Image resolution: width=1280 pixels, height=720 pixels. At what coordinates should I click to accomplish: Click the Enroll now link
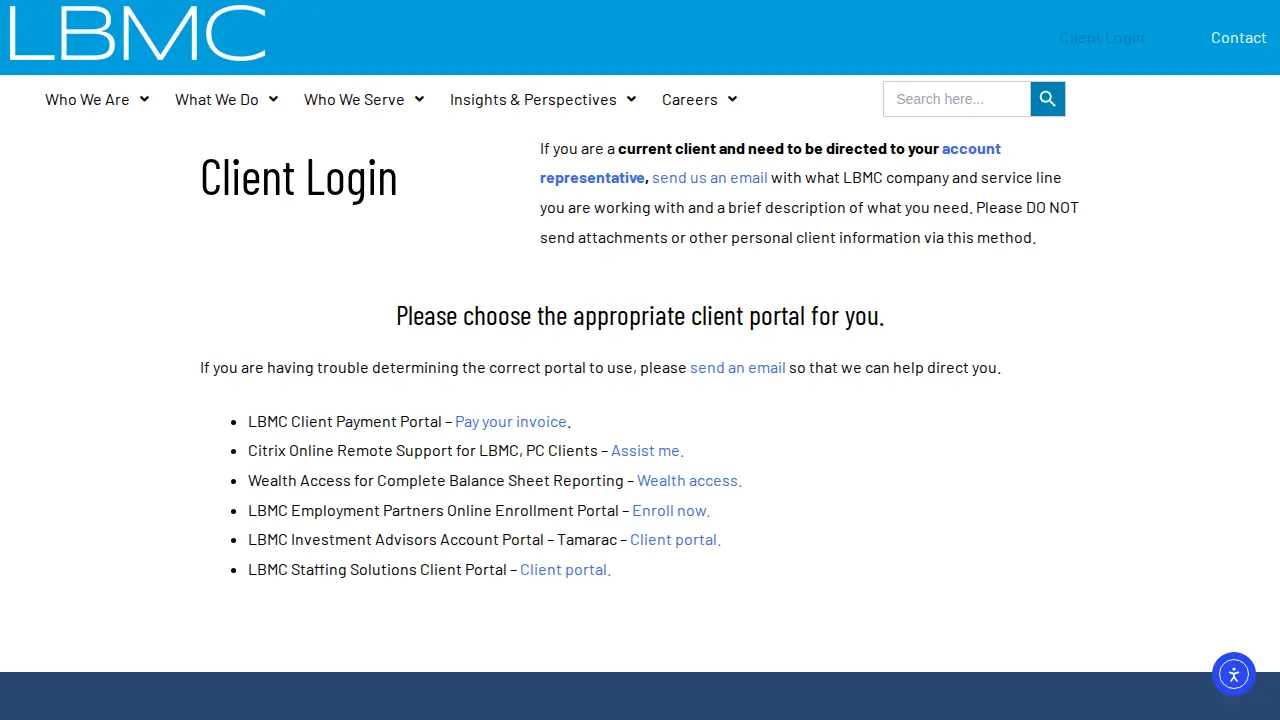(670, 511)
